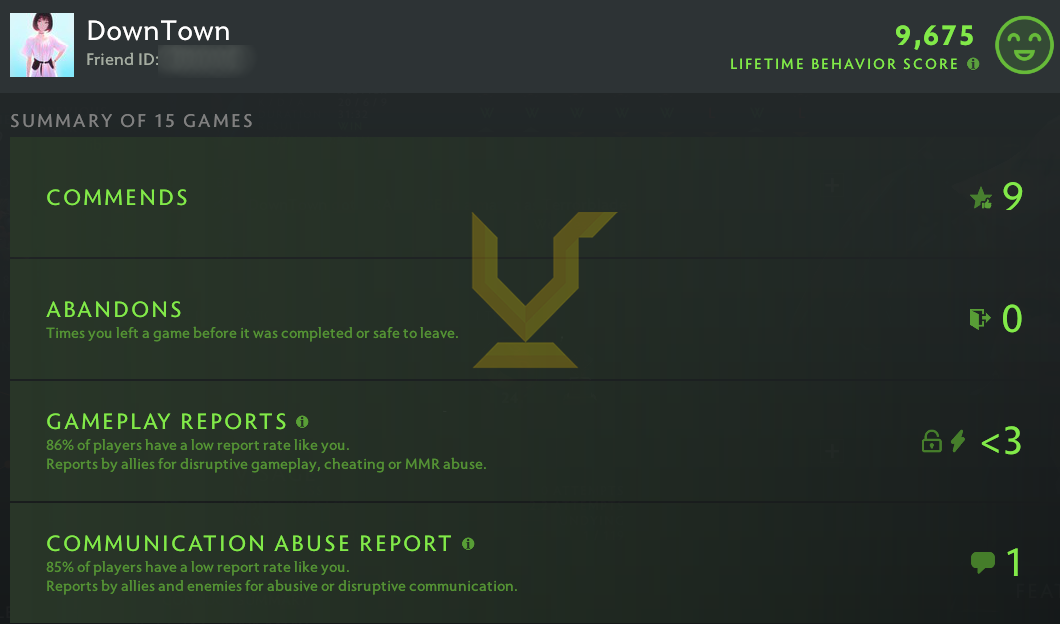
Task: Click the <3 gameplay reports value
Action: click(1003, 440)
